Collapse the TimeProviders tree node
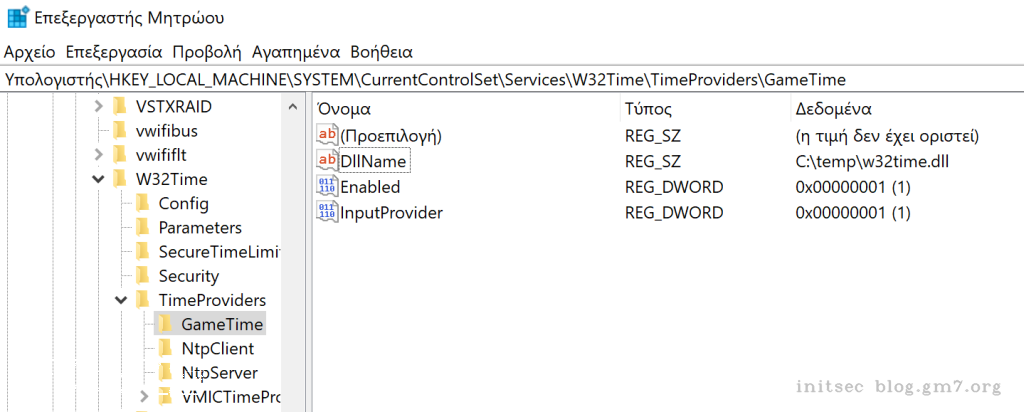 tap(120, 300)
